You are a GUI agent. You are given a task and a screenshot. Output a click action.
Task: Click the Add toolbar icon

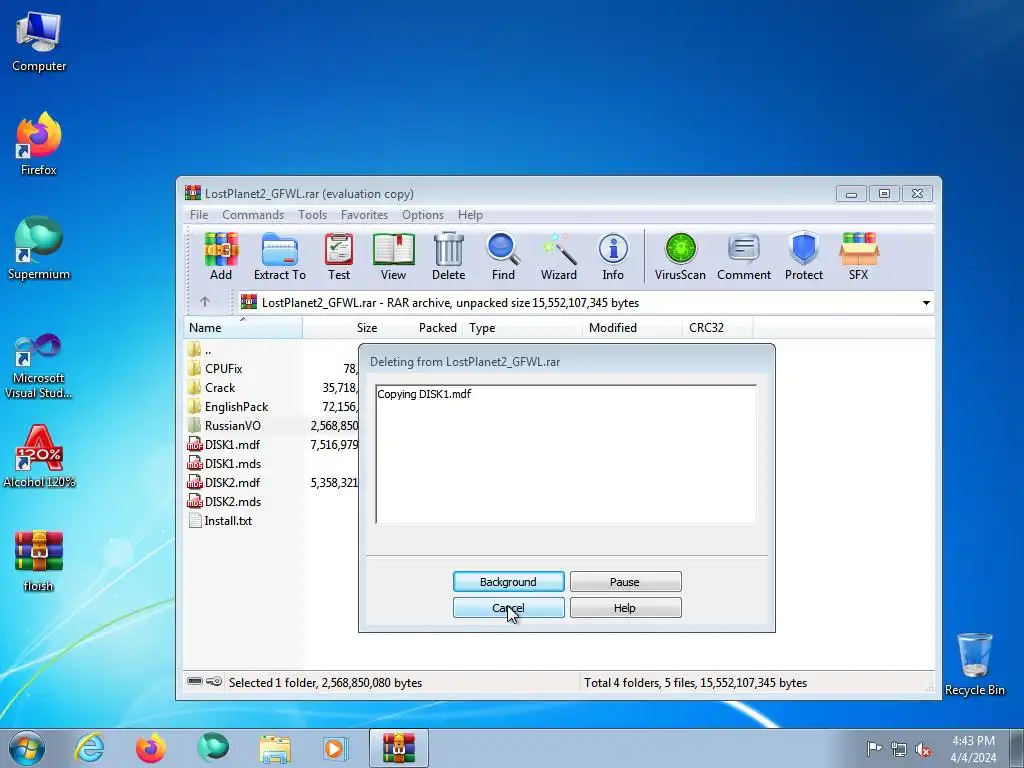pos(221,256)
